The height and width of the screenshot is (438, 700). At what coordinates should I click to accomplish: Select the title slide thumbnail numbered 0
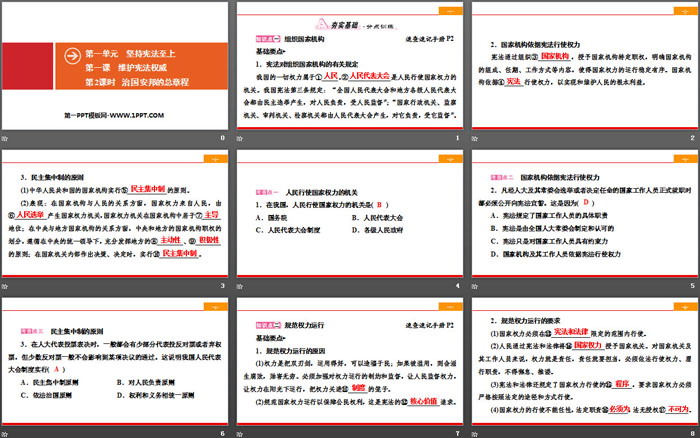tap(115, 66)
